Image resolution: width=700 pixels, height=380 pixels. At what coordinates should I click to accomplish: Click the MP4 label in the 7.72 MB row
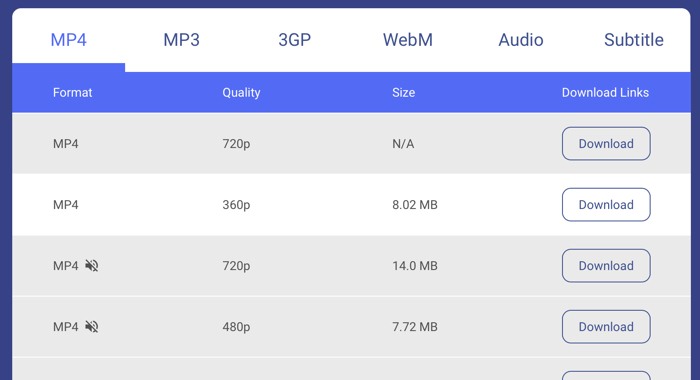coord(66,327)
